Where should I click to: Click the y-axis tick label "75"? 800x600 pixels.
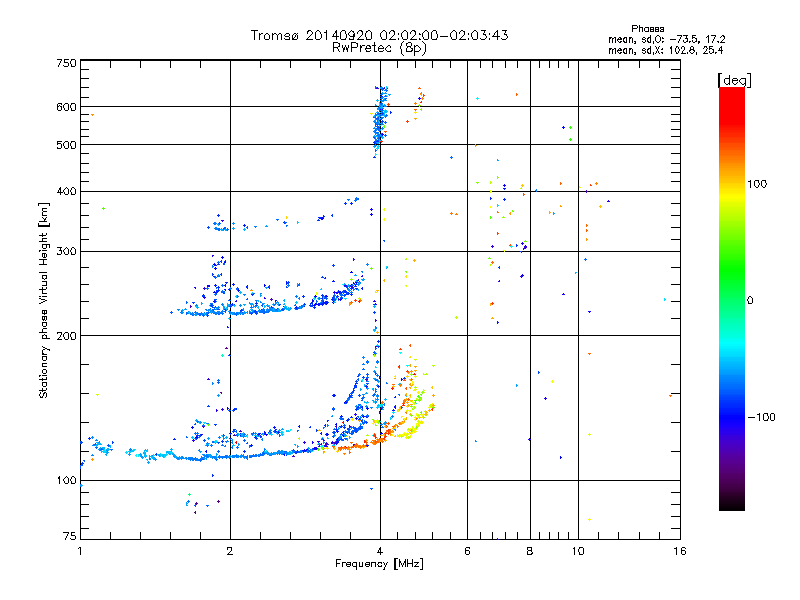70,536
